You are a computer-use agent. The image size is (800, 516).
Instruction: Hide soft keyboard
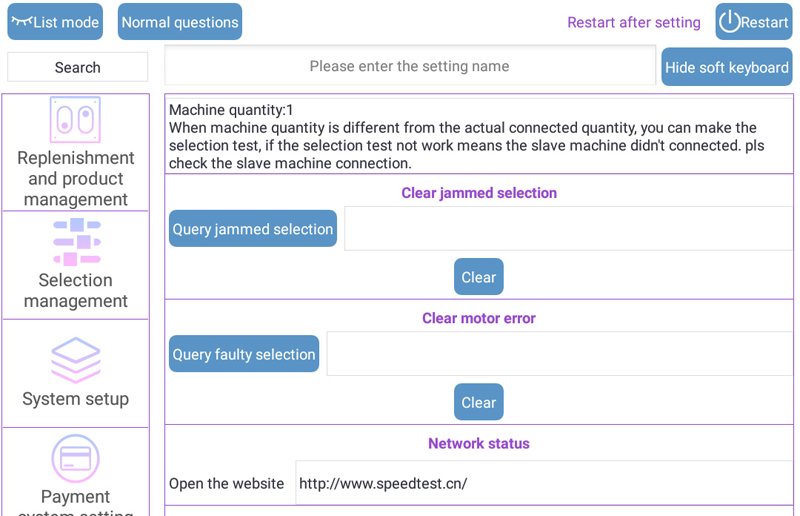click(727, 67)
